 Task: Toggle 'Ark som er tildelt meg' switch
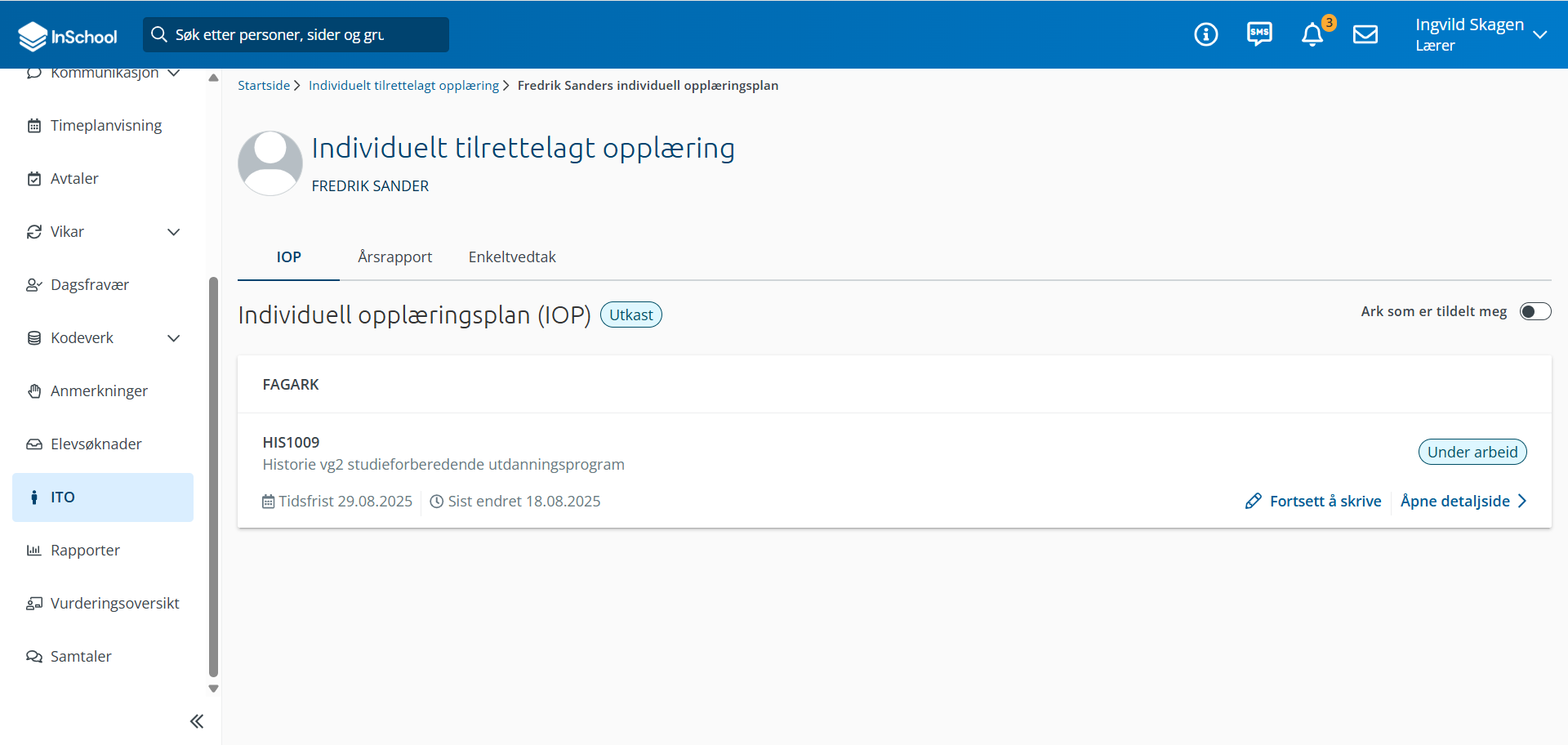click(1535, 312)
